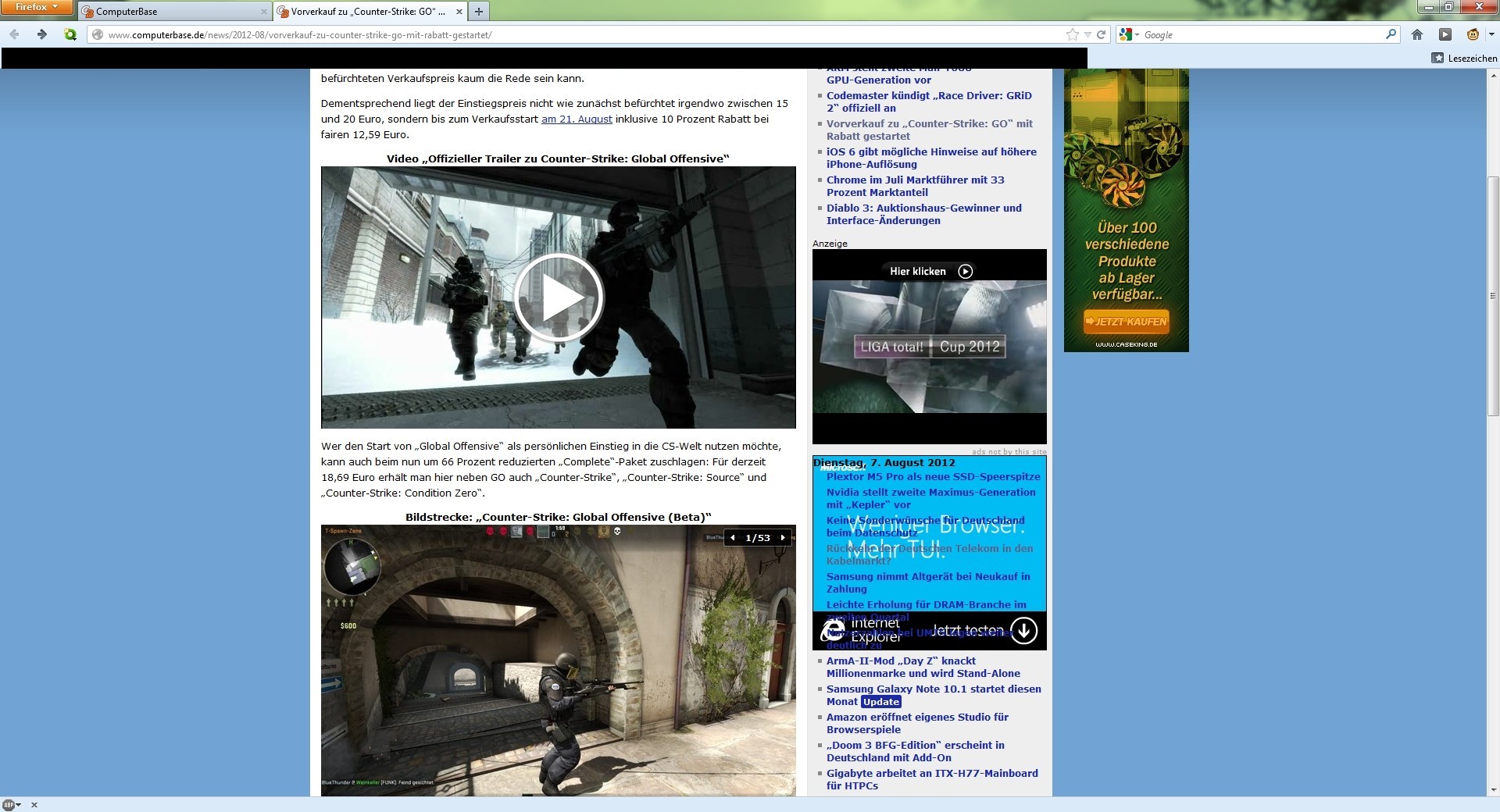Click the Video Offizieller Trailer caption
This screenshot has height=812, width=1500.
(558, 158)
